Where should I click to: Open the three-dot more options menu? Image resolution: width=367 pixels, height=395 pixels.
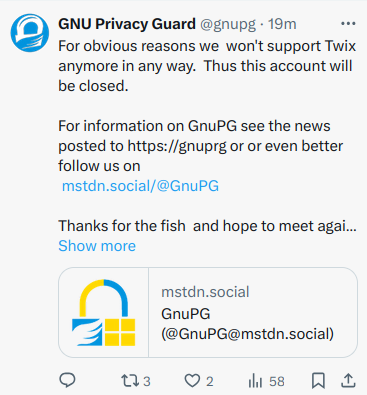point(348,24)
